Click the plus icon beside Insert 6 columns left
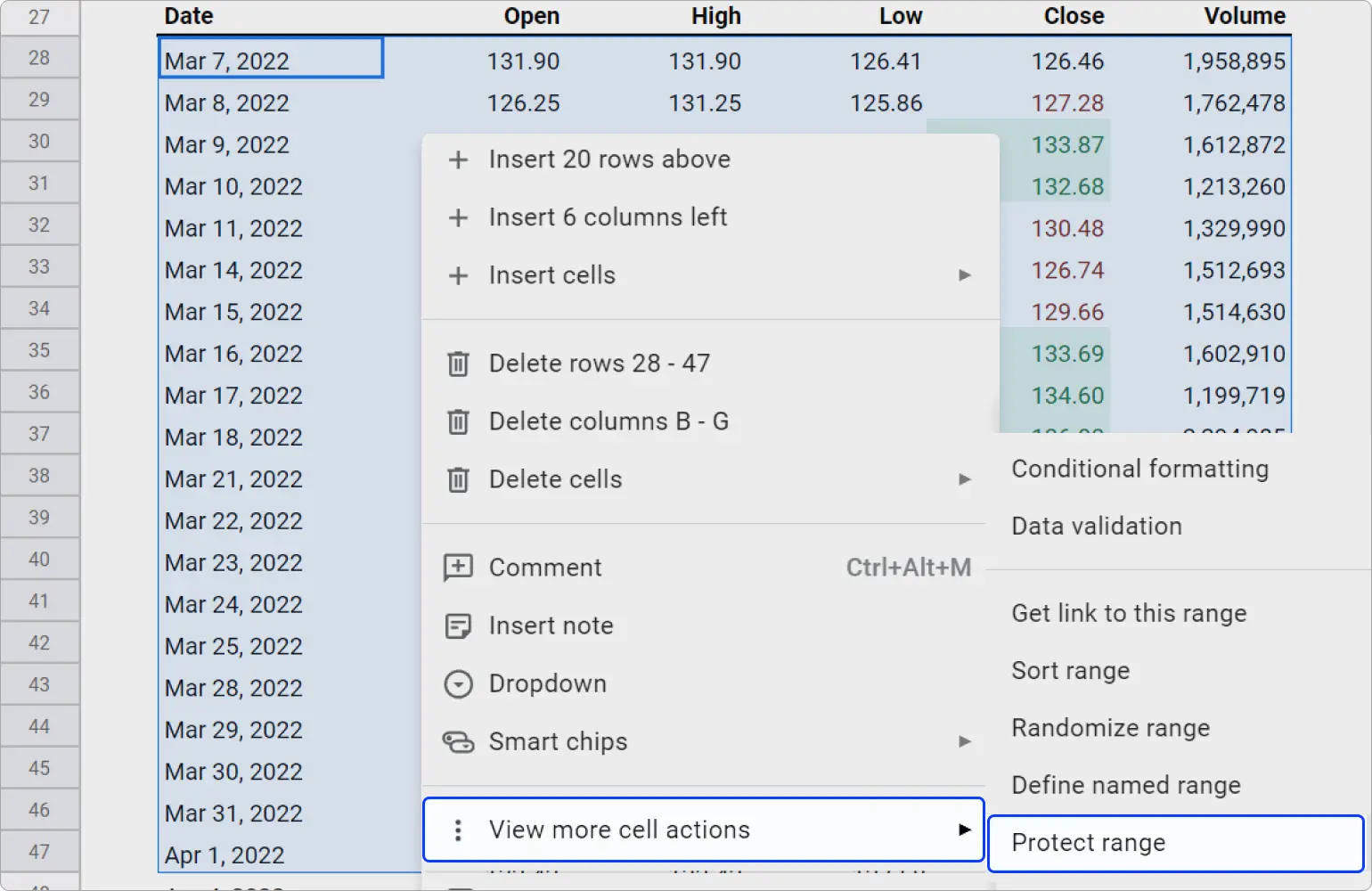 point(457,217)
